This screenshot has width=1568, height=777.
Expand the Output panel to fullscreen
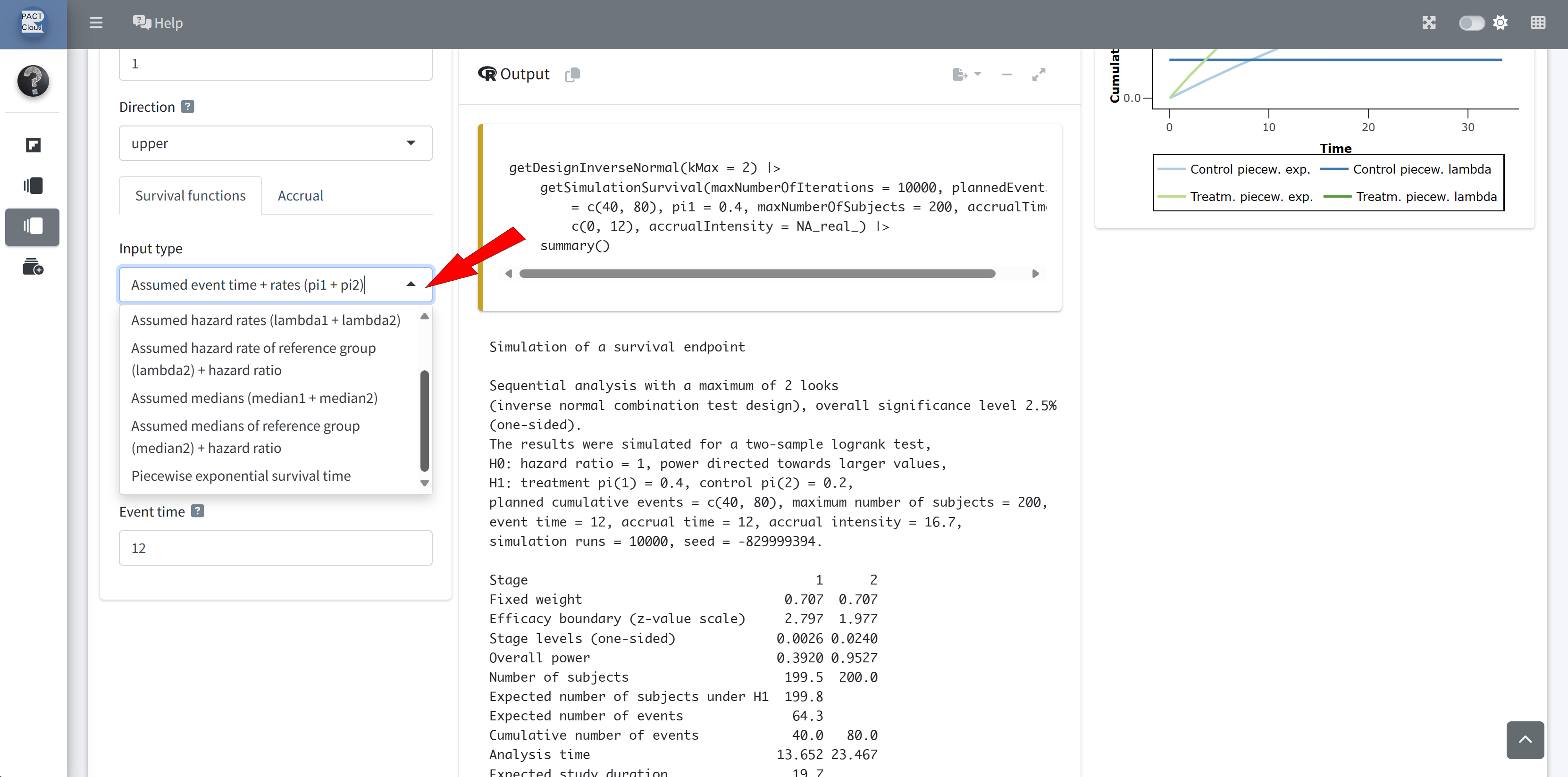1039,74
